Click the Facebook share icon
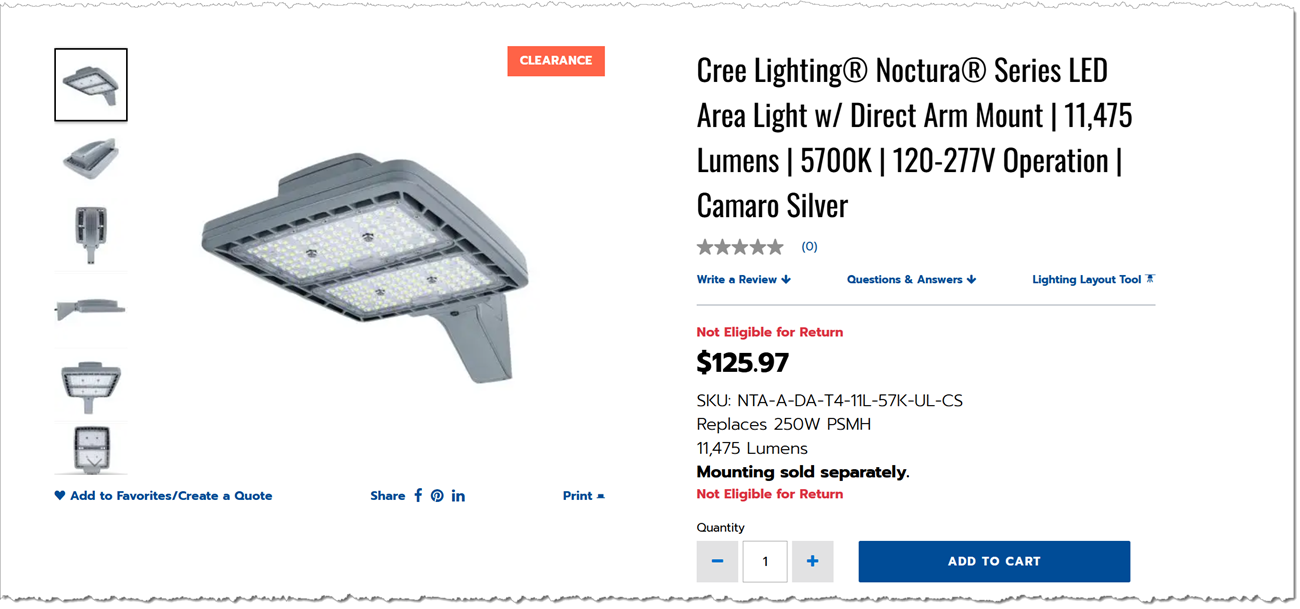1300x609 pixels. (418, 495)
